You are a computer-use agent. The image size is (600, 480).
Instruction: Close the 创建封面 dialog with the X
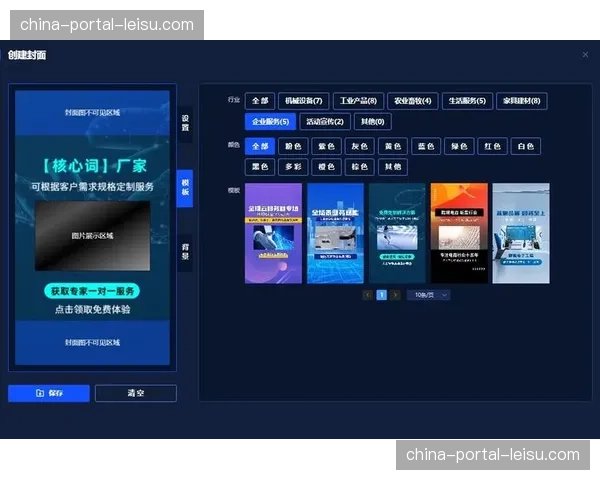coord(585,55)
